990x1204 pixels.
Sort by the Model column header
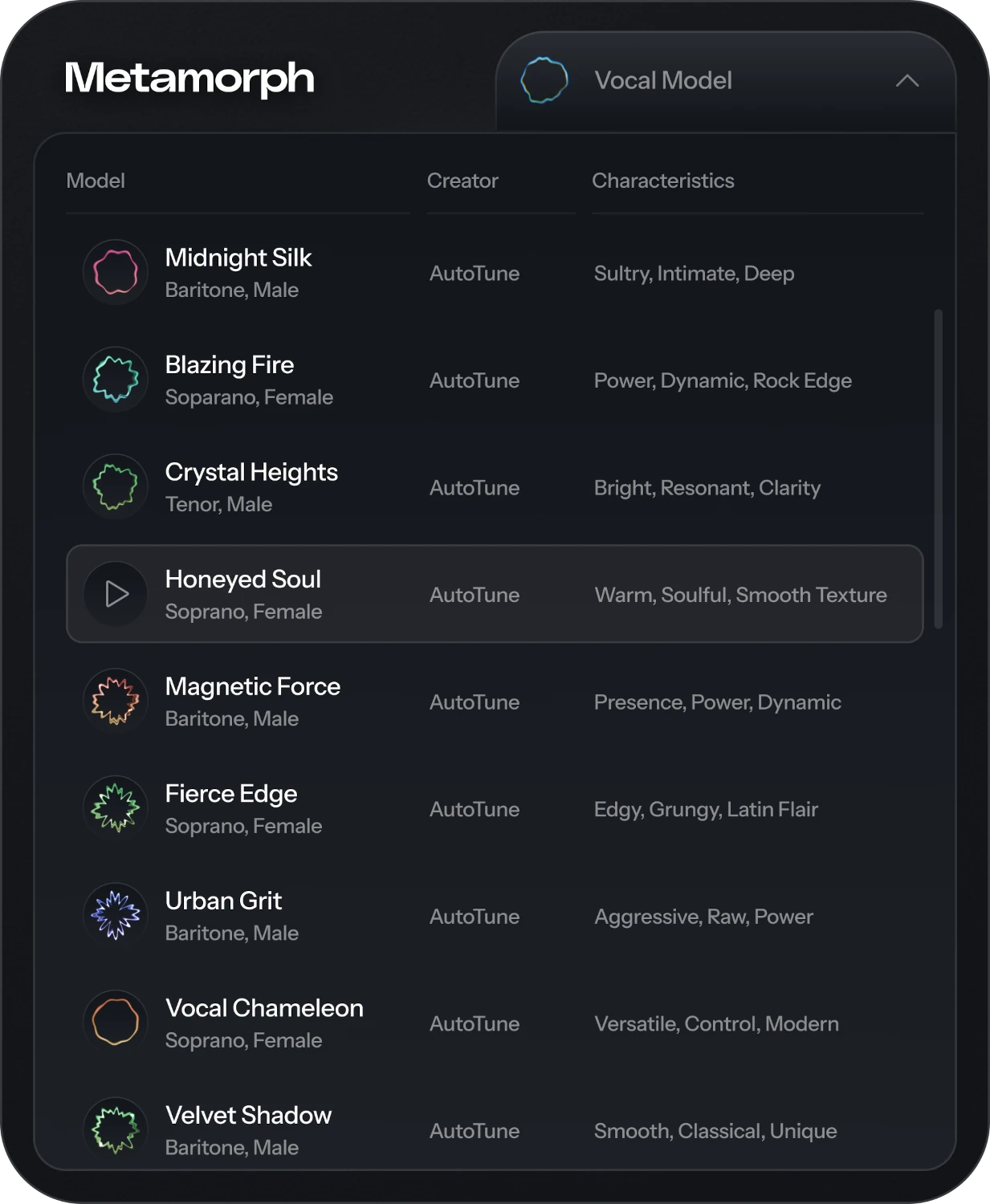click(x=96, y=181)
